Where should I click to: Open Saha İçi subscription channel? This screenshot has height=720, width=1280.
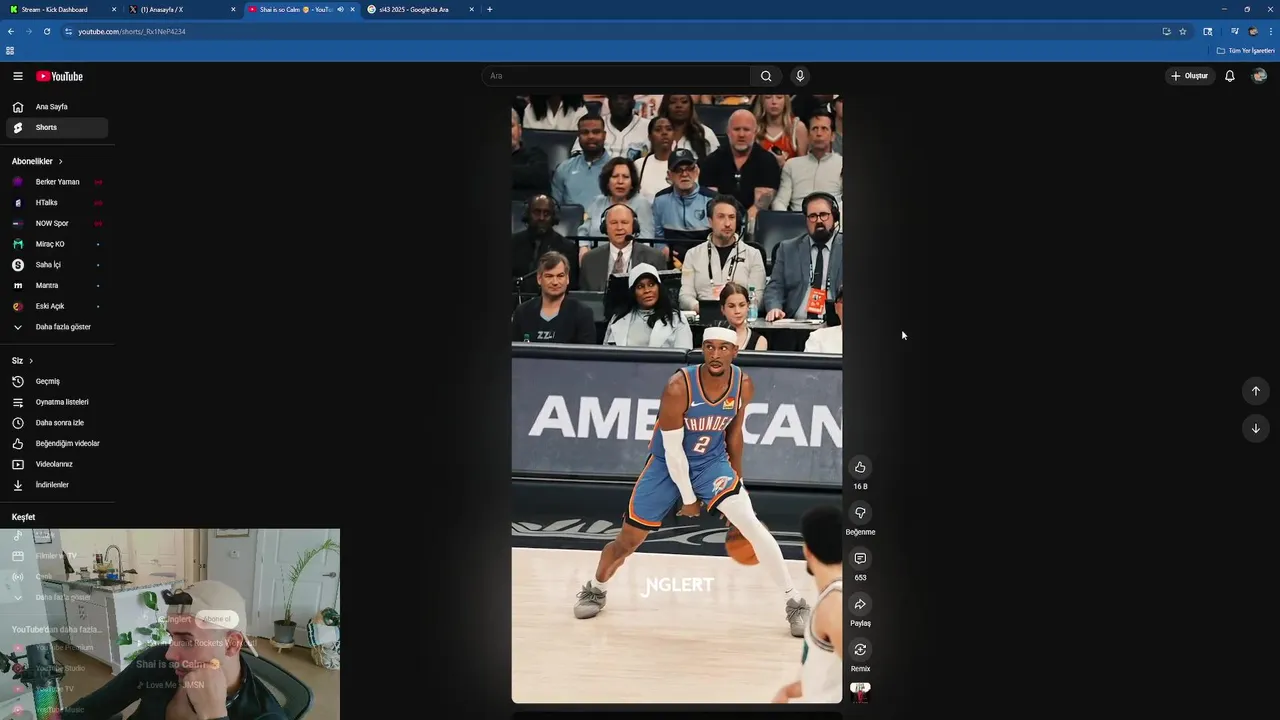click(57, 265)
